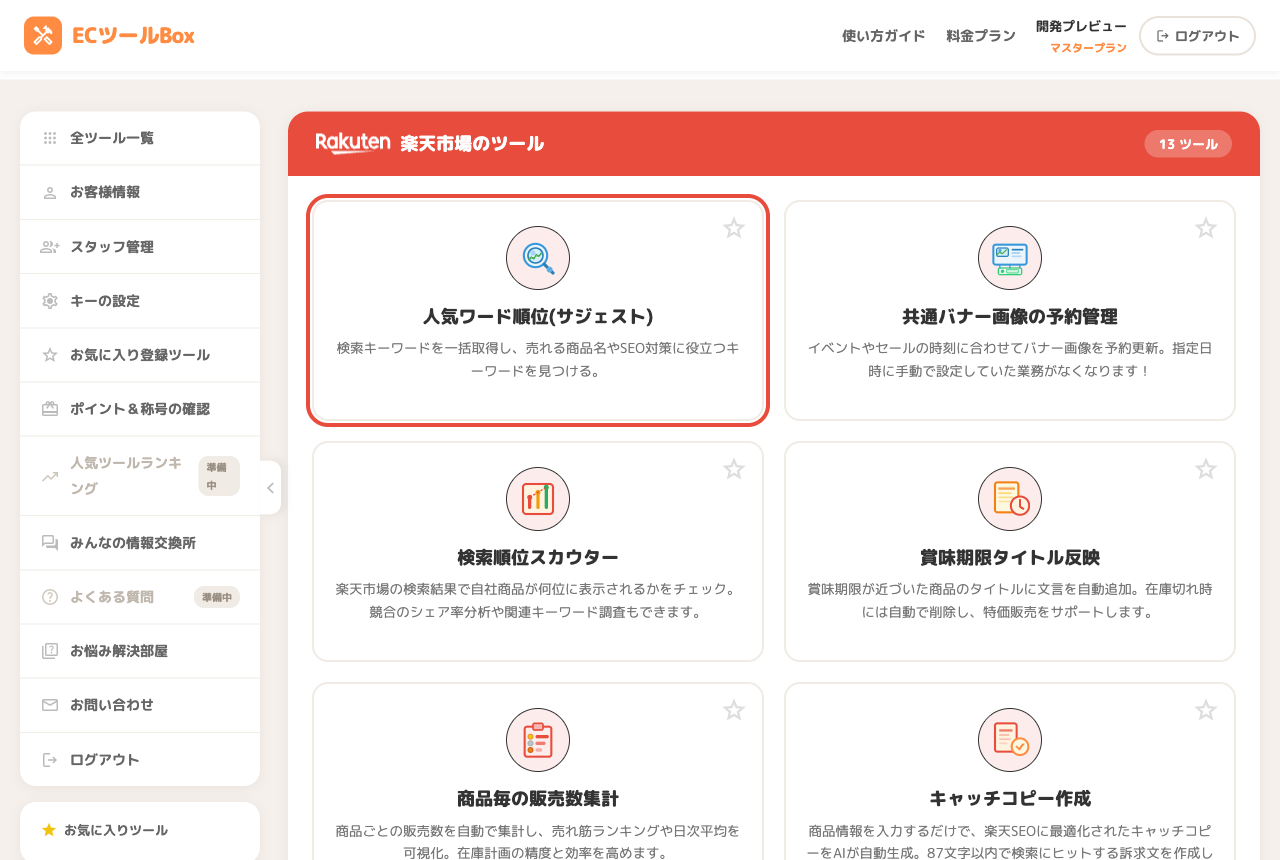The width and height of the screenshot is (1280, 860).
Task: Click the exit icon beside sidebar ログアウト
Action: pyautogui.click(x=50, y=760)
